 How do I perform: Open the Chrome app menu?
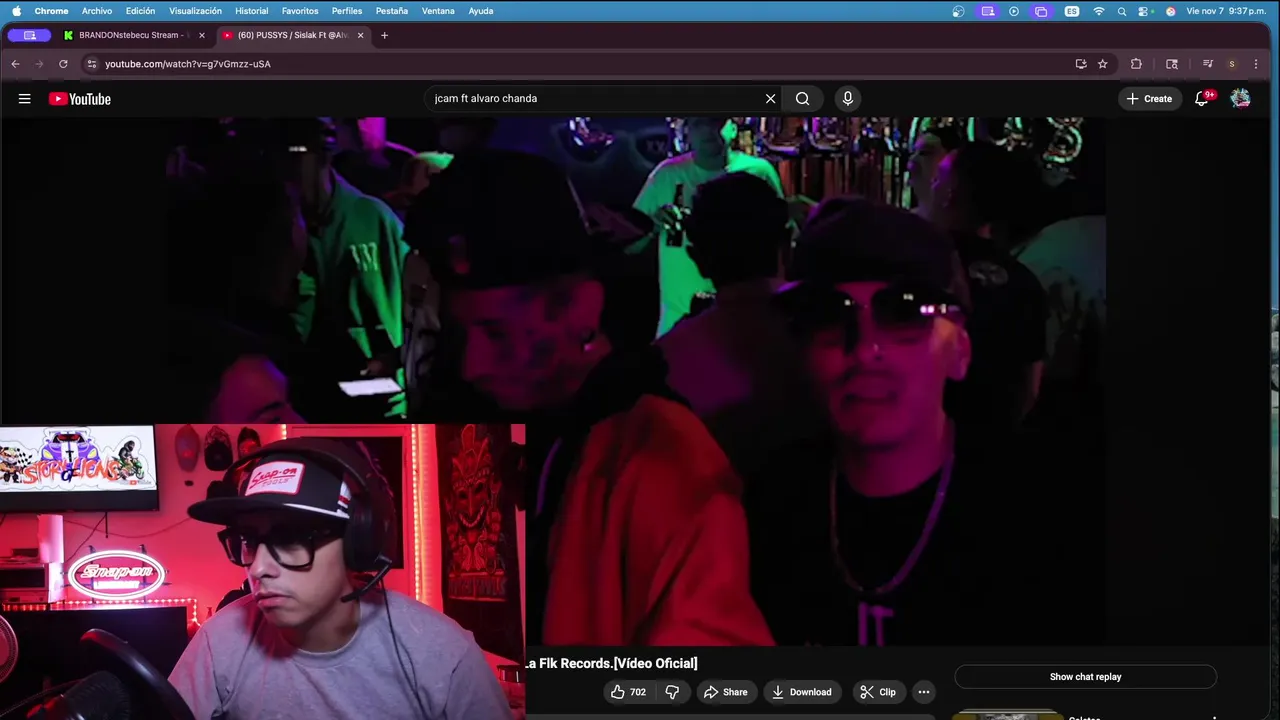51,11
